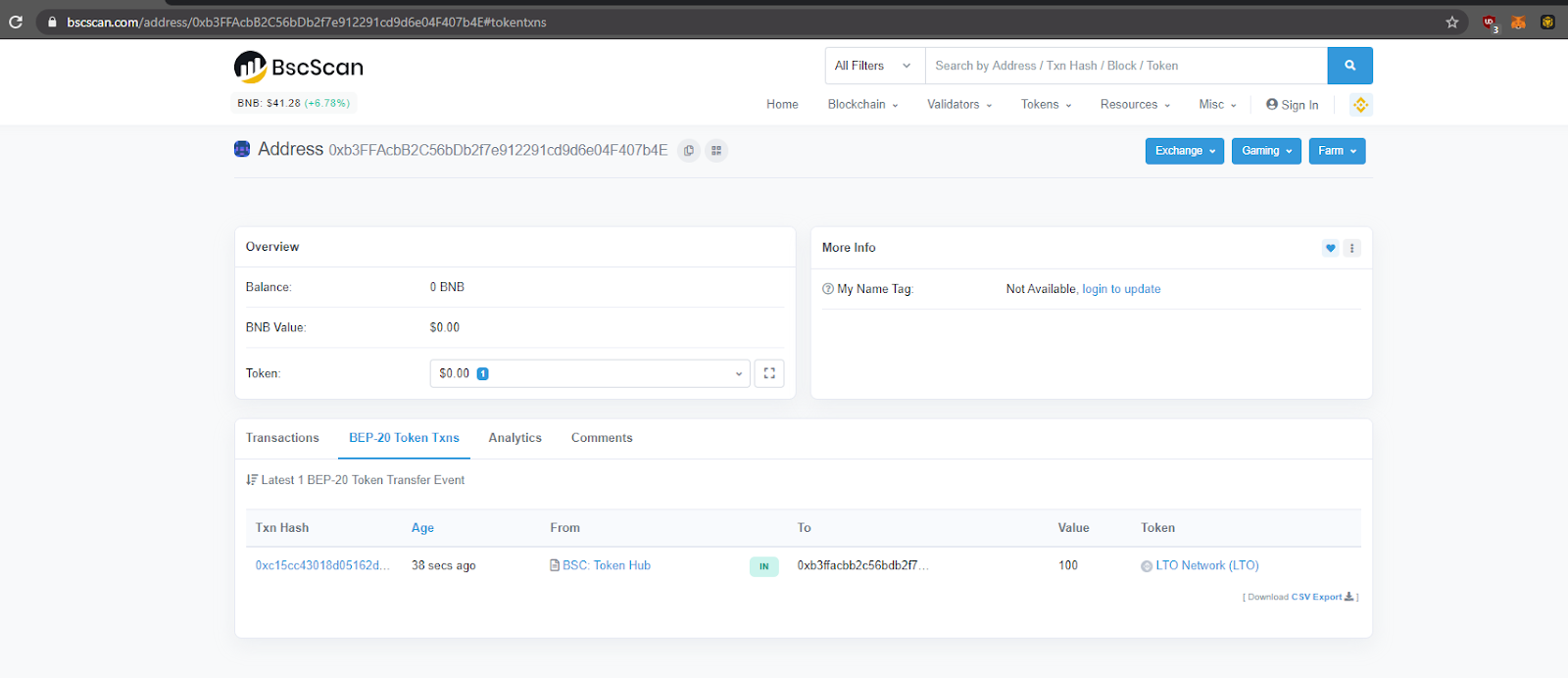
Task: Click the blue search magnifier button
Action: pos(1349,66)
